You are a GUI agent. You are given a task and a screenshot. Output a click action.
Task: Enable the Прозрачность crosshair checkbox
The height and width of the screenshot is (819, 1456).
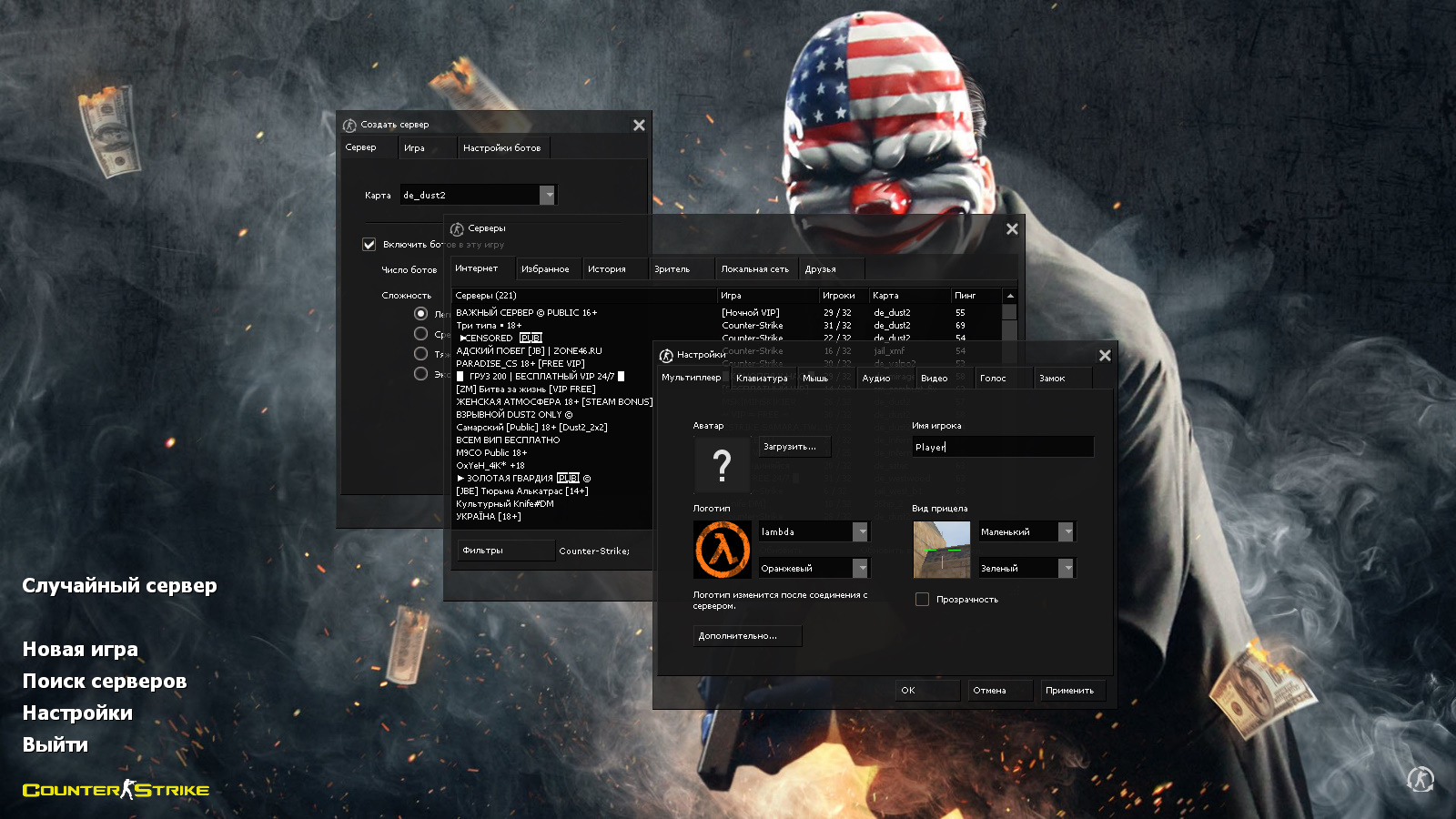pos(922,600)
